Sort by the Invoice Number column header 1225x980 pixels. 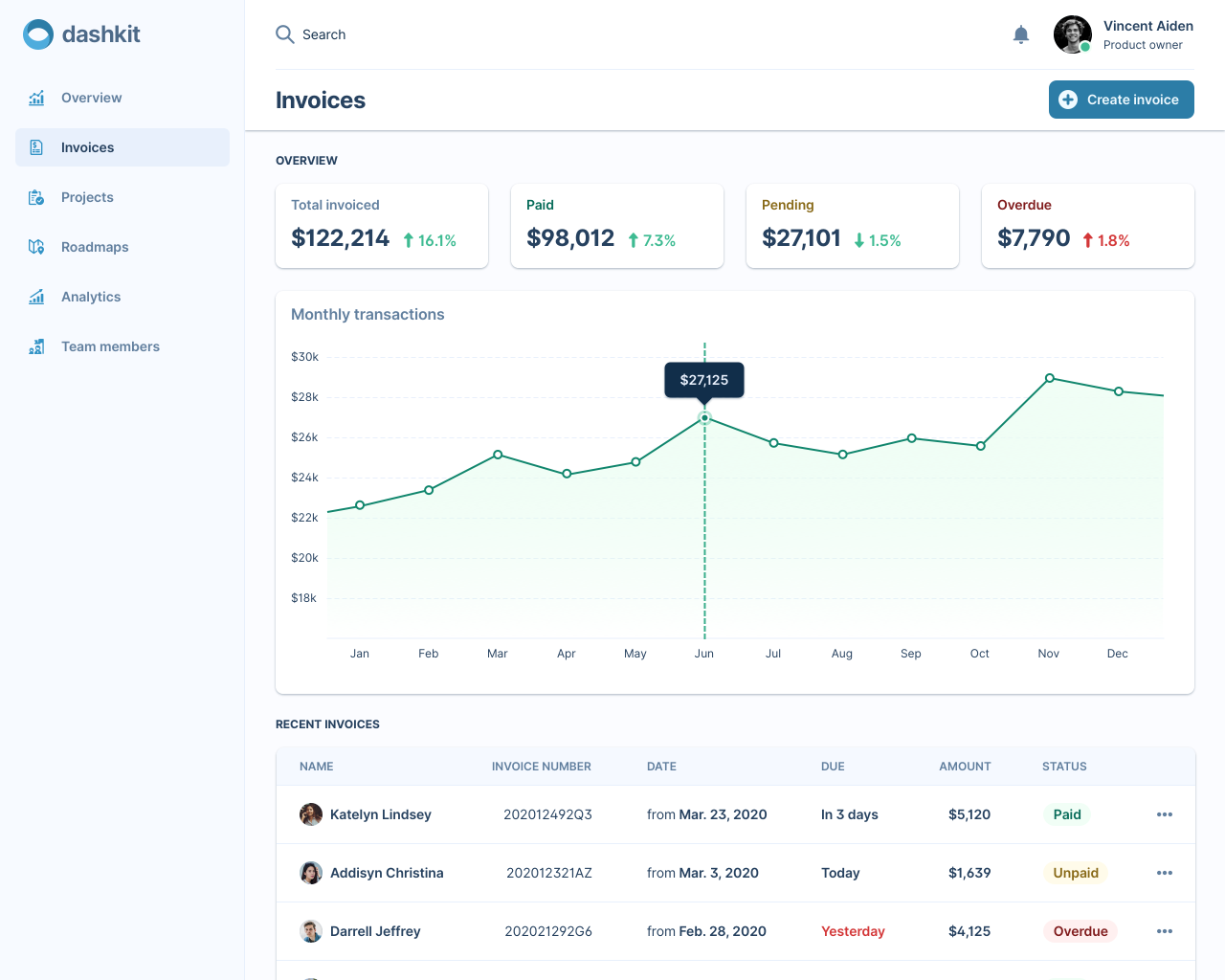point(542,767)
